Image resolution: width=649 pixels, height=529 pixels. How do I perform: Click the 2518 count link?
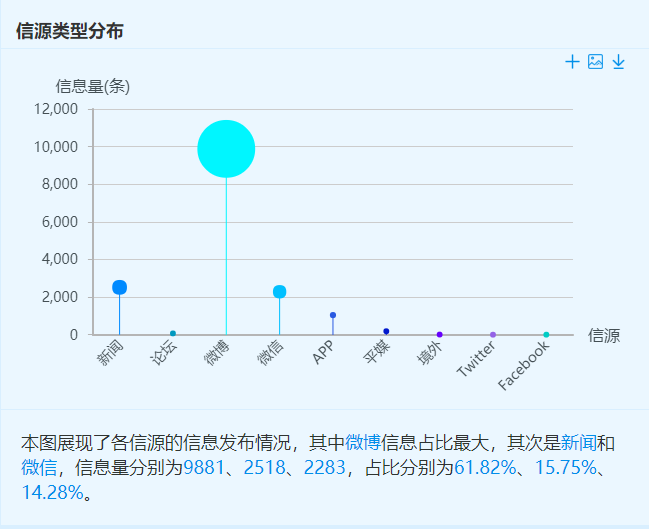coord(264,467)
